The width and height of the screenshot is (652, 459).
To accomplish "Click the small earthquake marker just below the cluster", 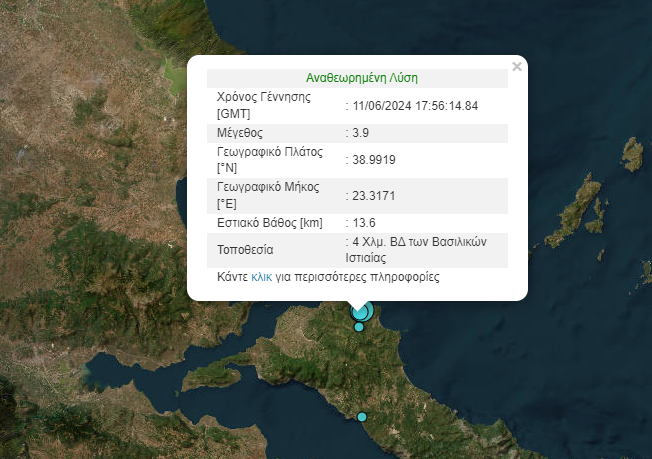I will pyautogui.click(x=359, y=327).
